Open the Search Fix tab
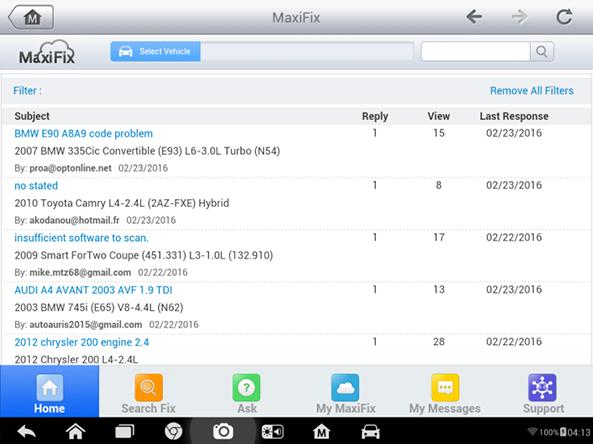Viewport: 593px width, 444px height. click(x=148, y=393)
